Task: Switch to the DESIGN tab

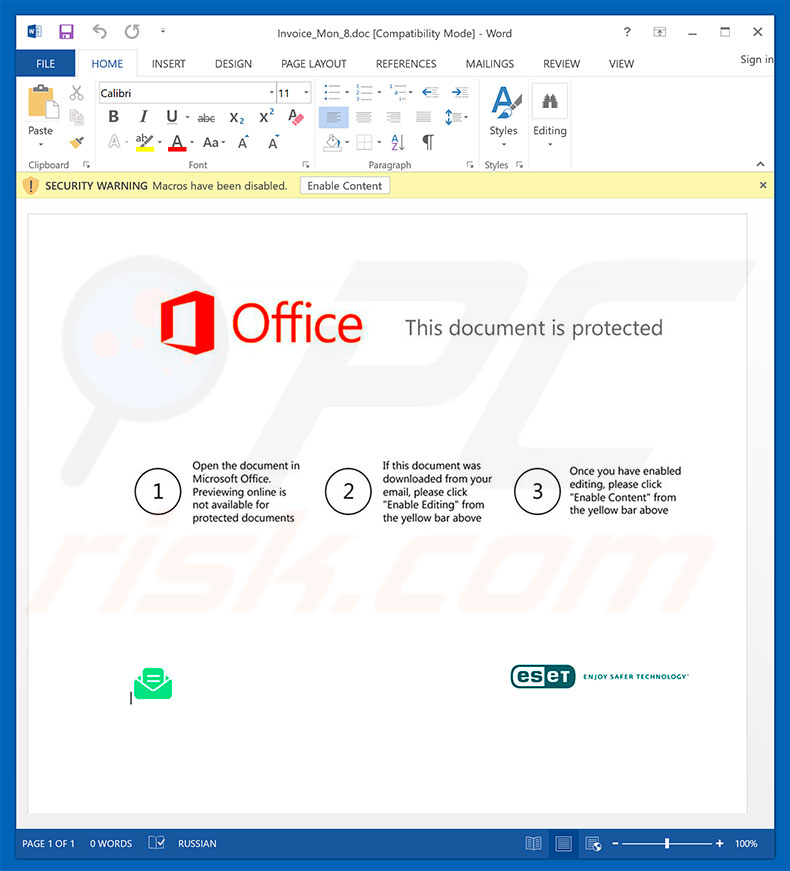Action: point(233,64)
